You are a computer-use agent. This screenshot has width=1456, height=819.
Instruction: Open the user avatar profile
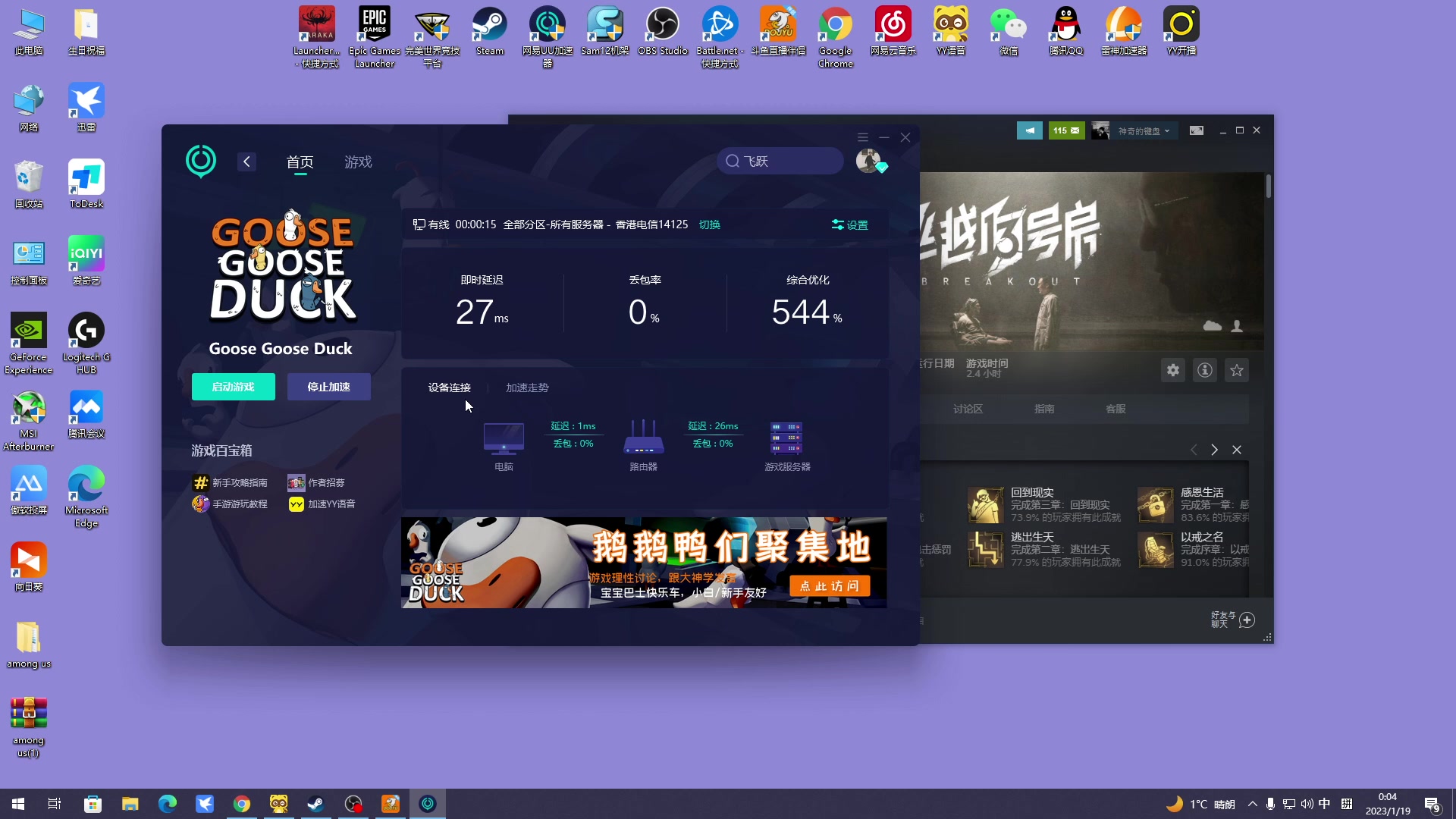(868, 161)
